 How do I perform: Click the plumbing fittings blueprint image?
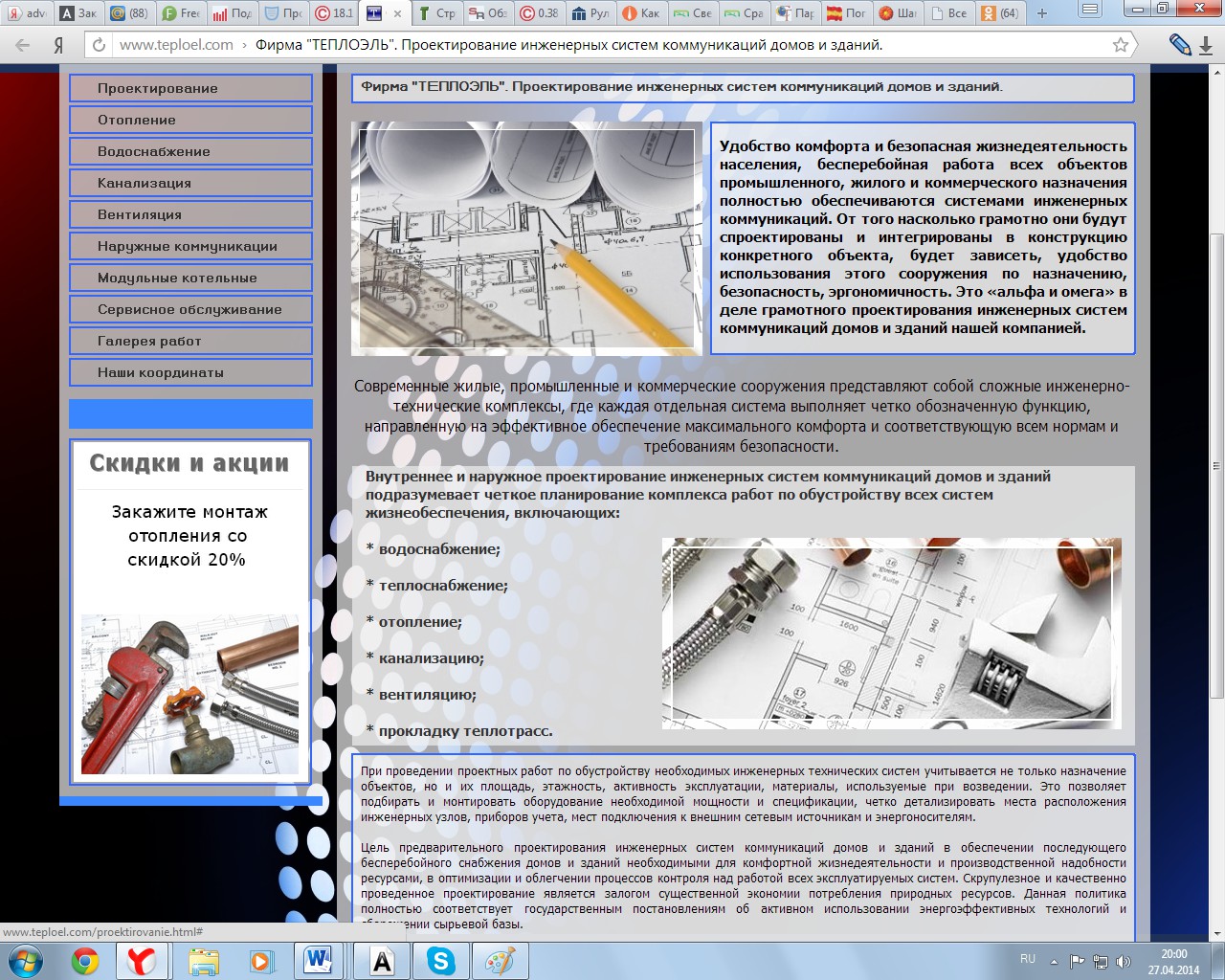click(891, 633)
